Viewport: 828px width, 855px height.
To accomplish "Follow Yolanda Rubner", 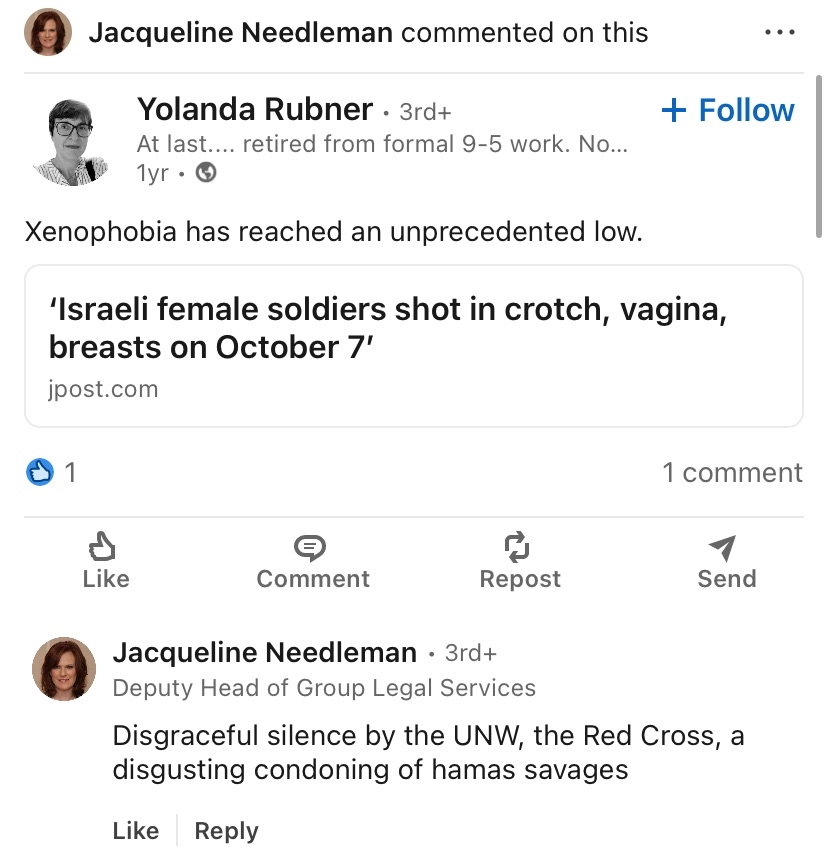I will (x=728, y=110).
